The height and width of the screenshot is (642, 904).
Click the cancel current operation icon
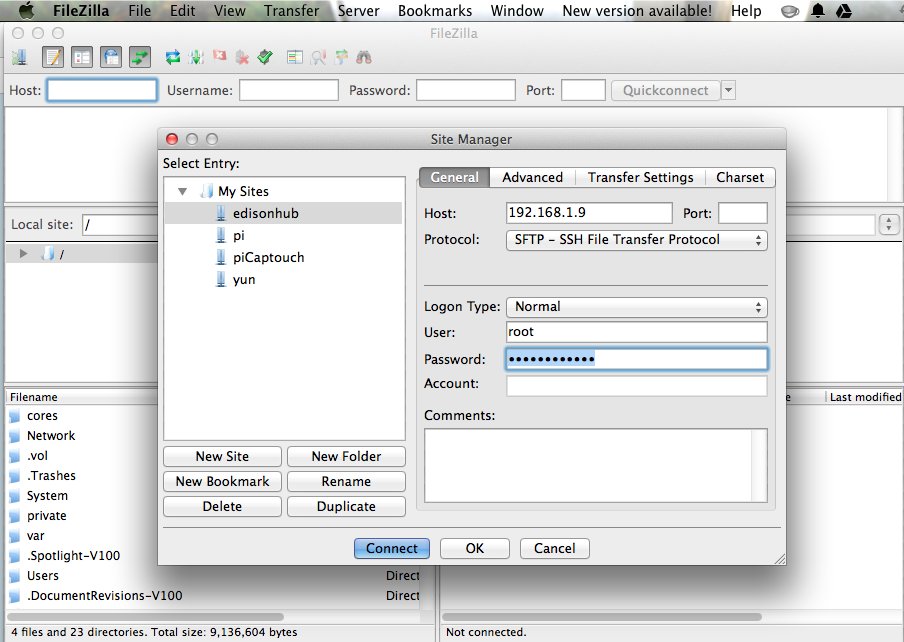(x=220, y=56)
